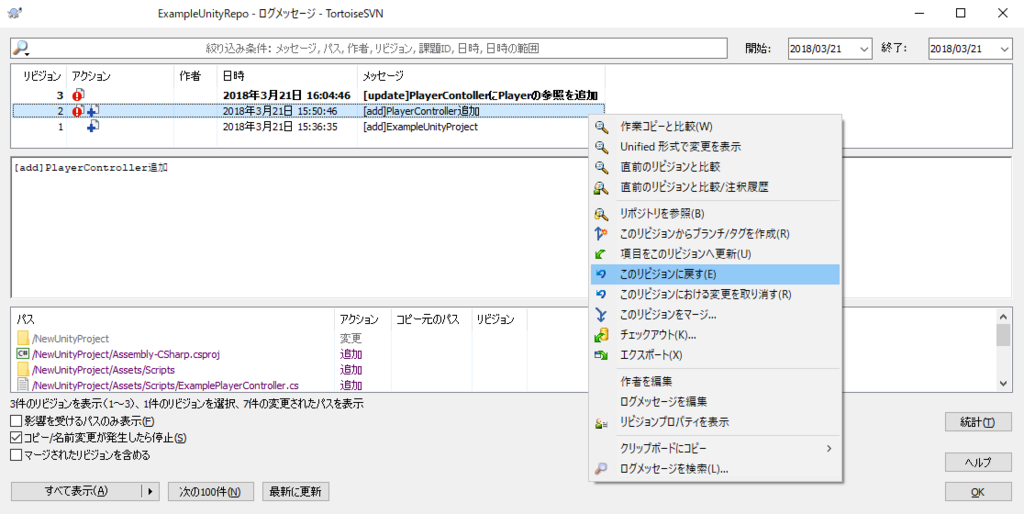
Task: Click the revert to this revision icon
Action: [601, 274]
